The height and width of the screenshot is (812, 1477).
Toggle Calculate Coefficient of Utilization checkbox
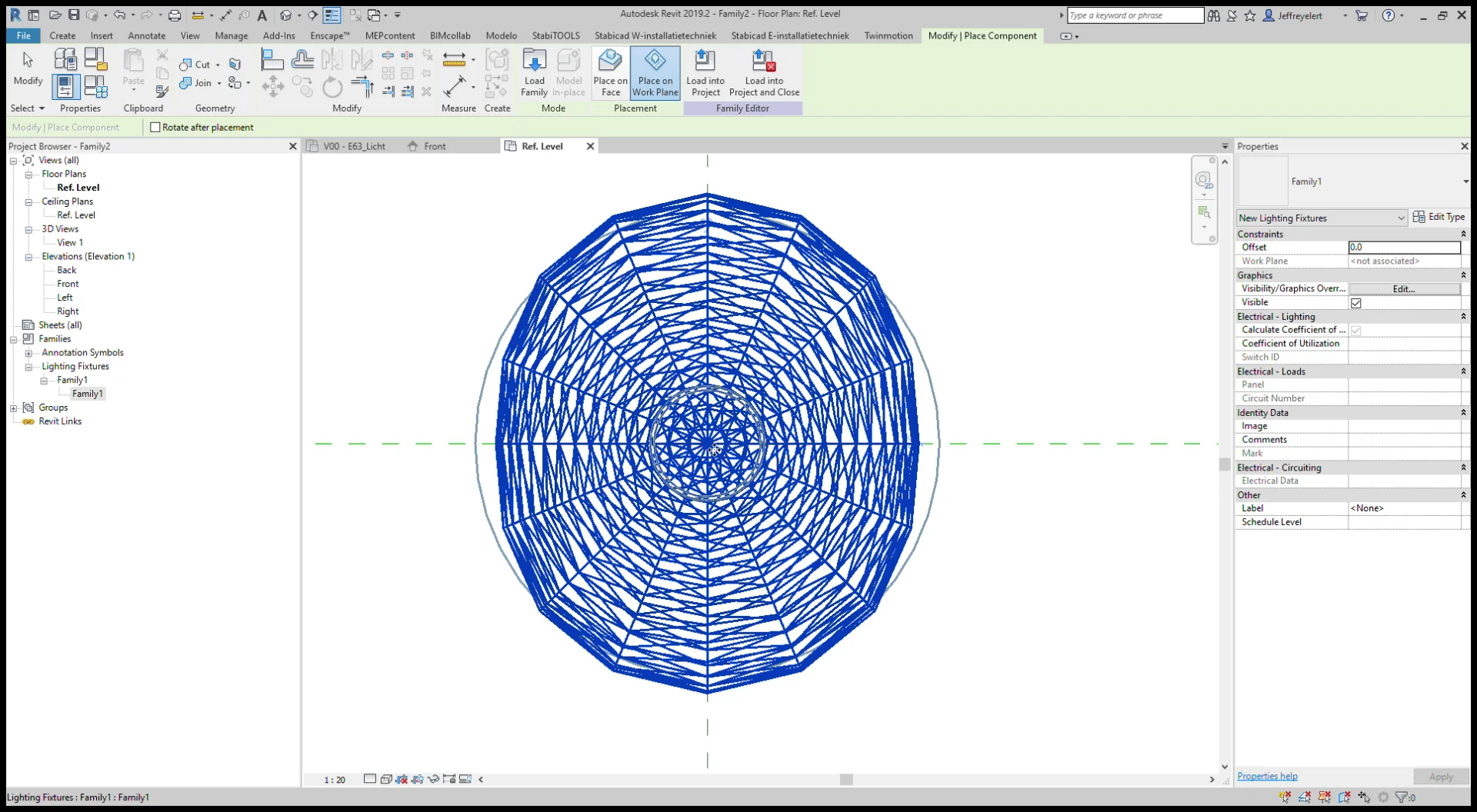click(x=1356, y=329)
